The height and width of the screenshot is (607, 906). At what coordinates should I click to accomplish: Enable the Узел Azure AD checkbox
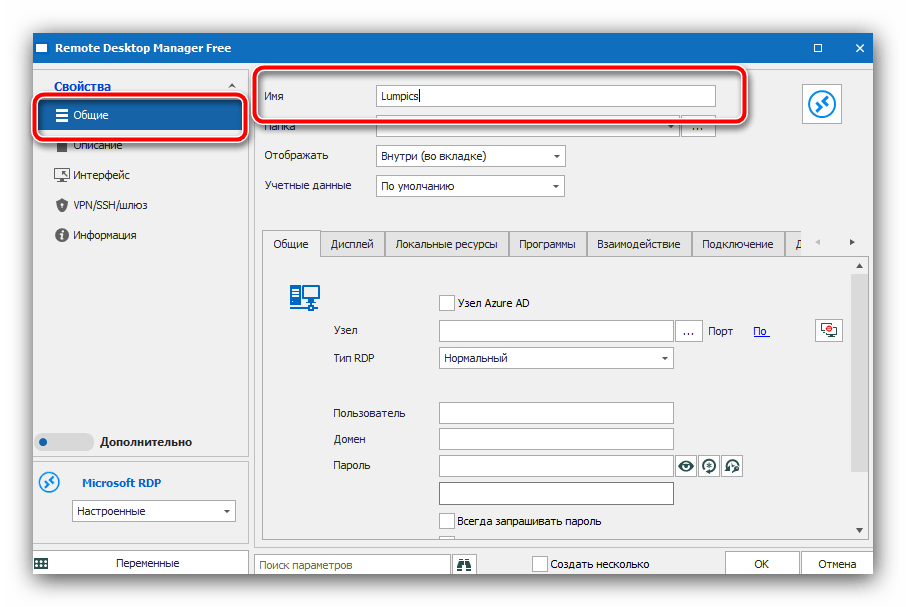(447, 303)
